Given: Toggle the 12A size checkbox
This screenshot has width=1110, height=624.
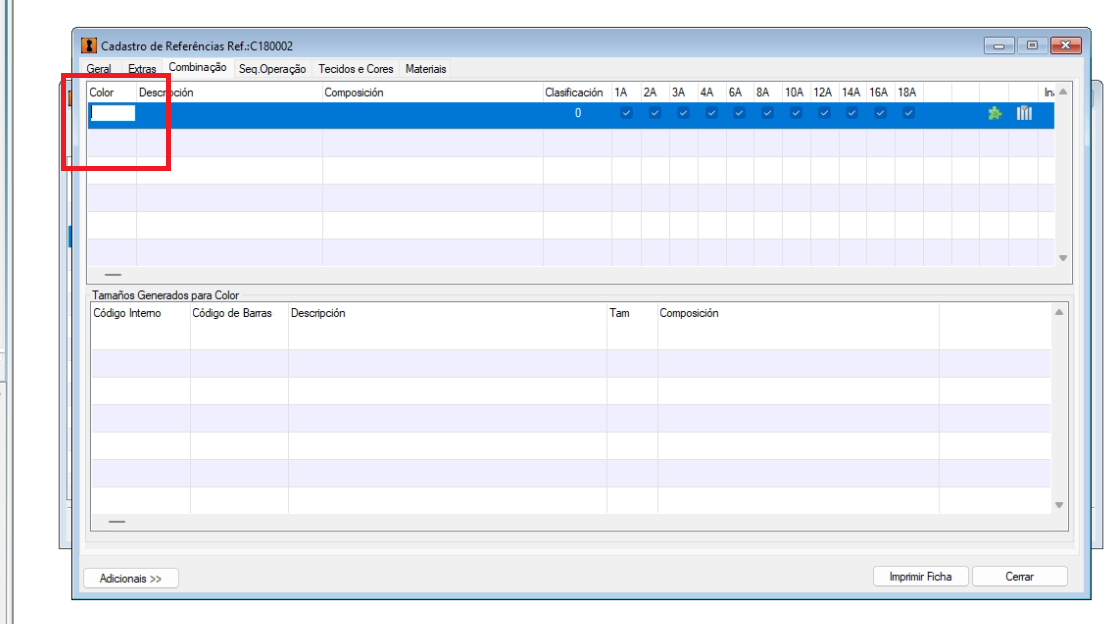Looking at the screenshot, I should (x=824, y=113).
